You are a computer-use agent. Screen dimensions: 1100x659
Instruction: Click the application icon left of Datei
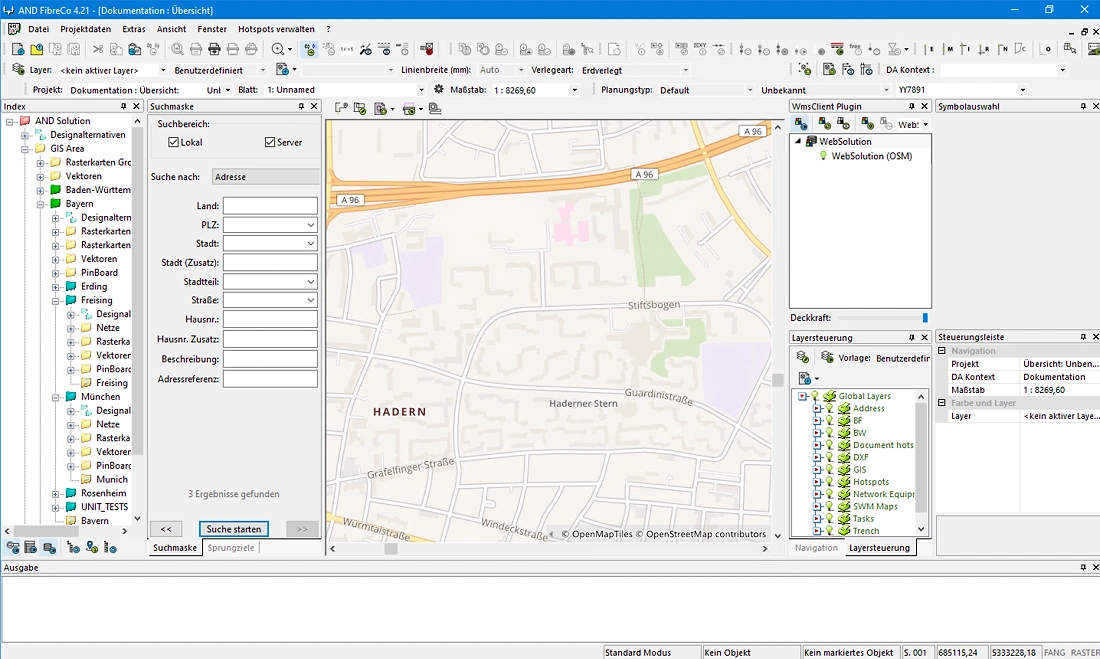click(x=14, y=29)
